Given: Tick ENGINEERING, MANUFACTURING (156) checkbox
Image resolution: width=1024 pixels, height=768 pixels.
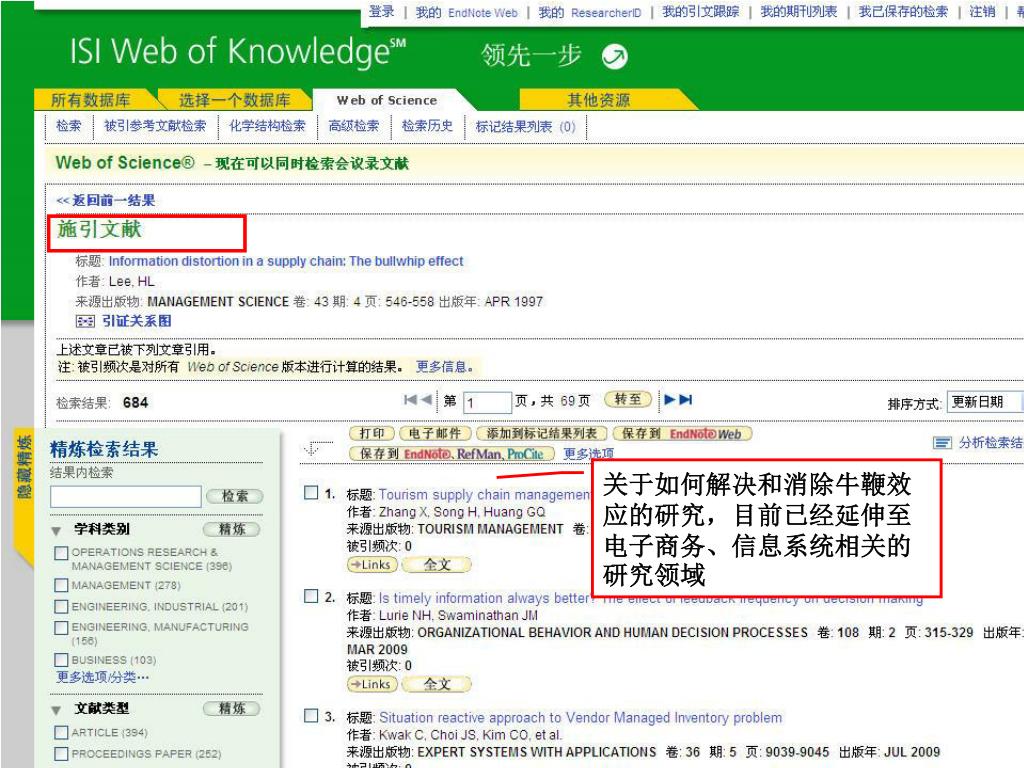Looking at the screenshot, I should point(61,627).
